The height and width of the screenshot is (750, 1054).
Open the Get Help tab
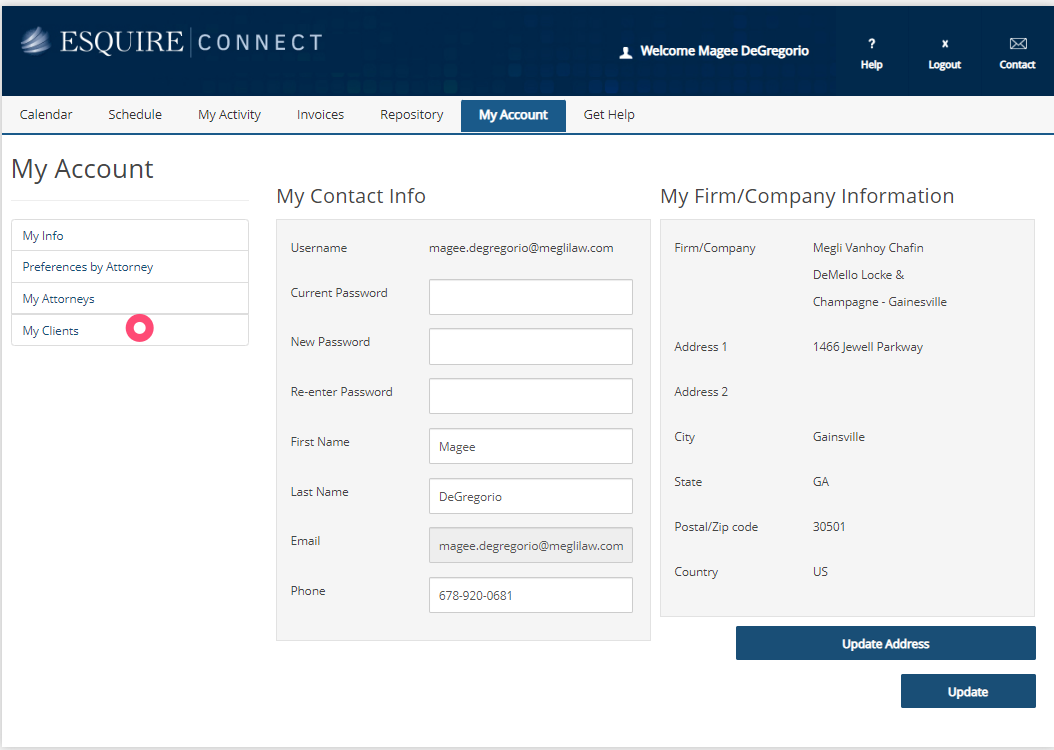point(609,115)
